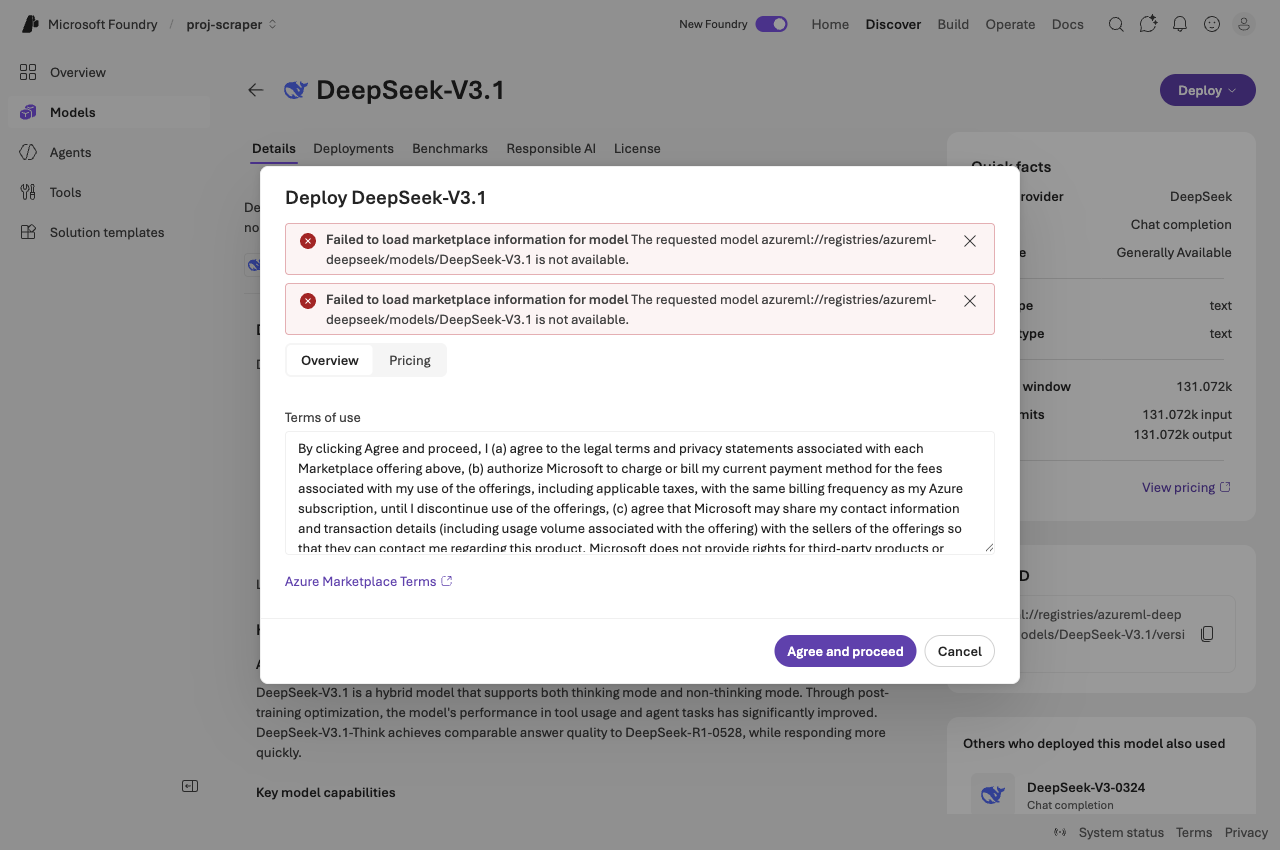Open the View pricing link
Screen dimensions: 1280x850
coord(1186,487)
